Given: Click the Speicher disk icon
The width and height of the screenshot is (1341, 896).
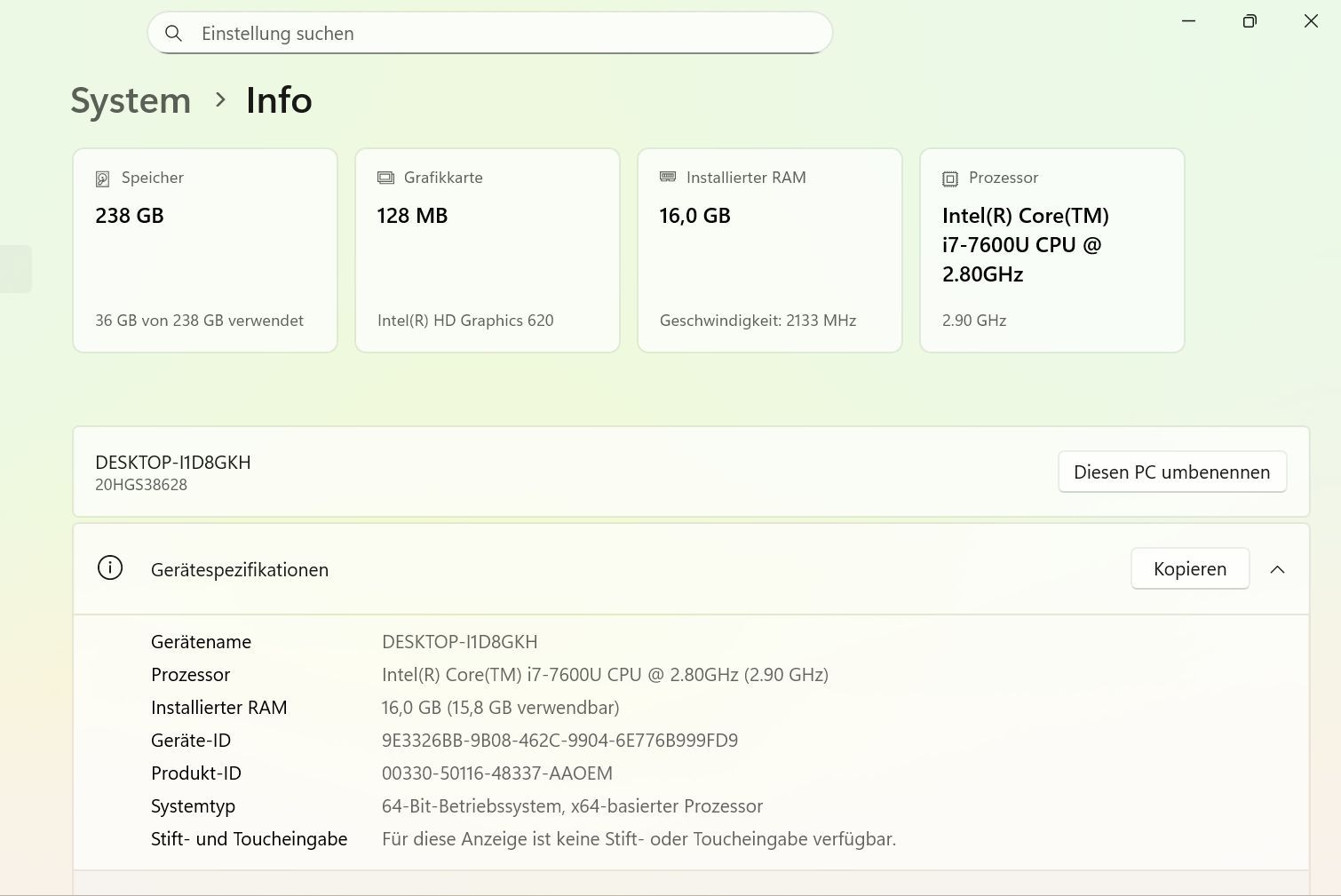Looking at the screenshot, I should point(103,178).
